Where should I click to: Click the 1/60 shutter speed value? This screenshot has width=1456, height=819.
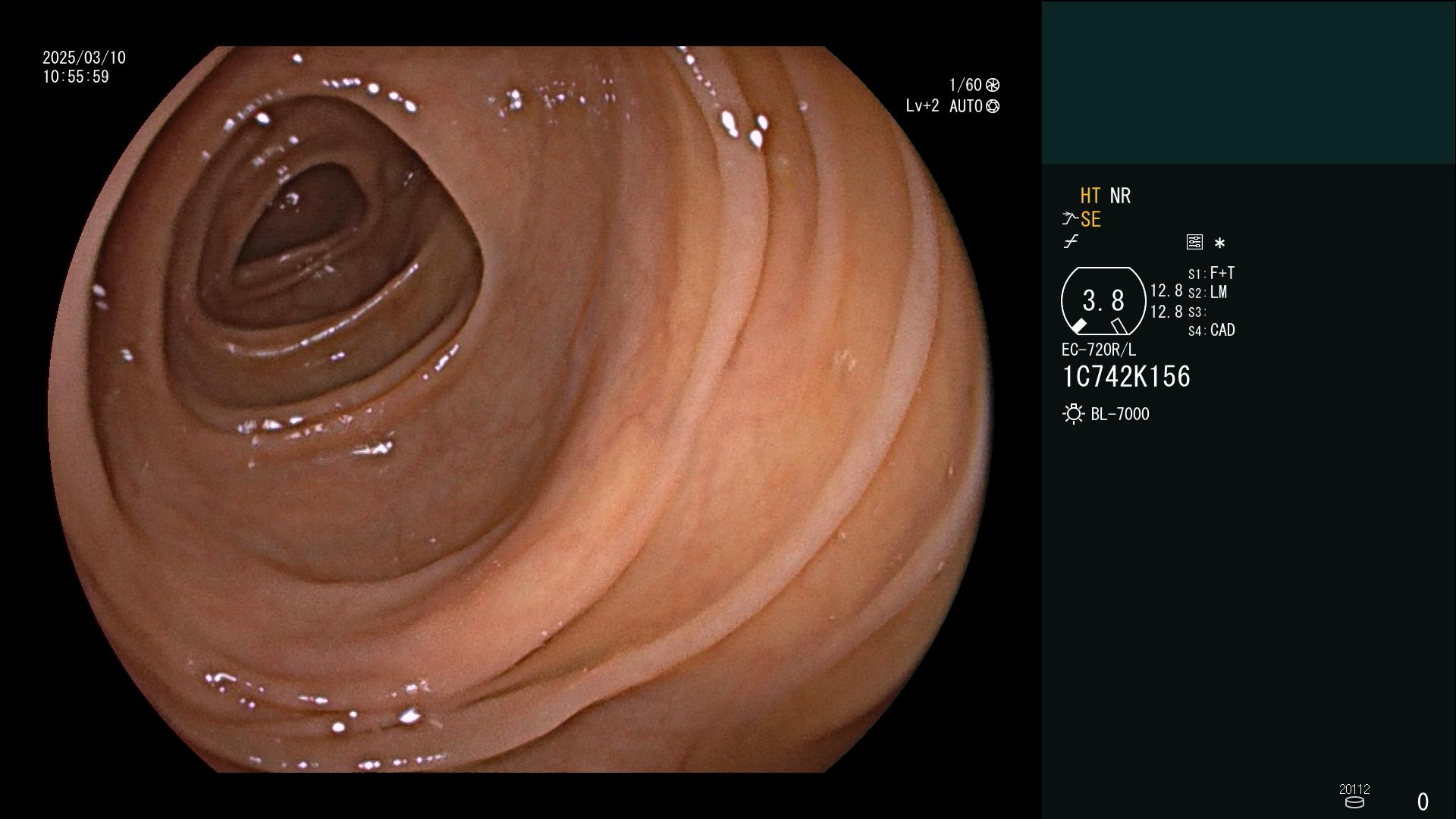965,85
